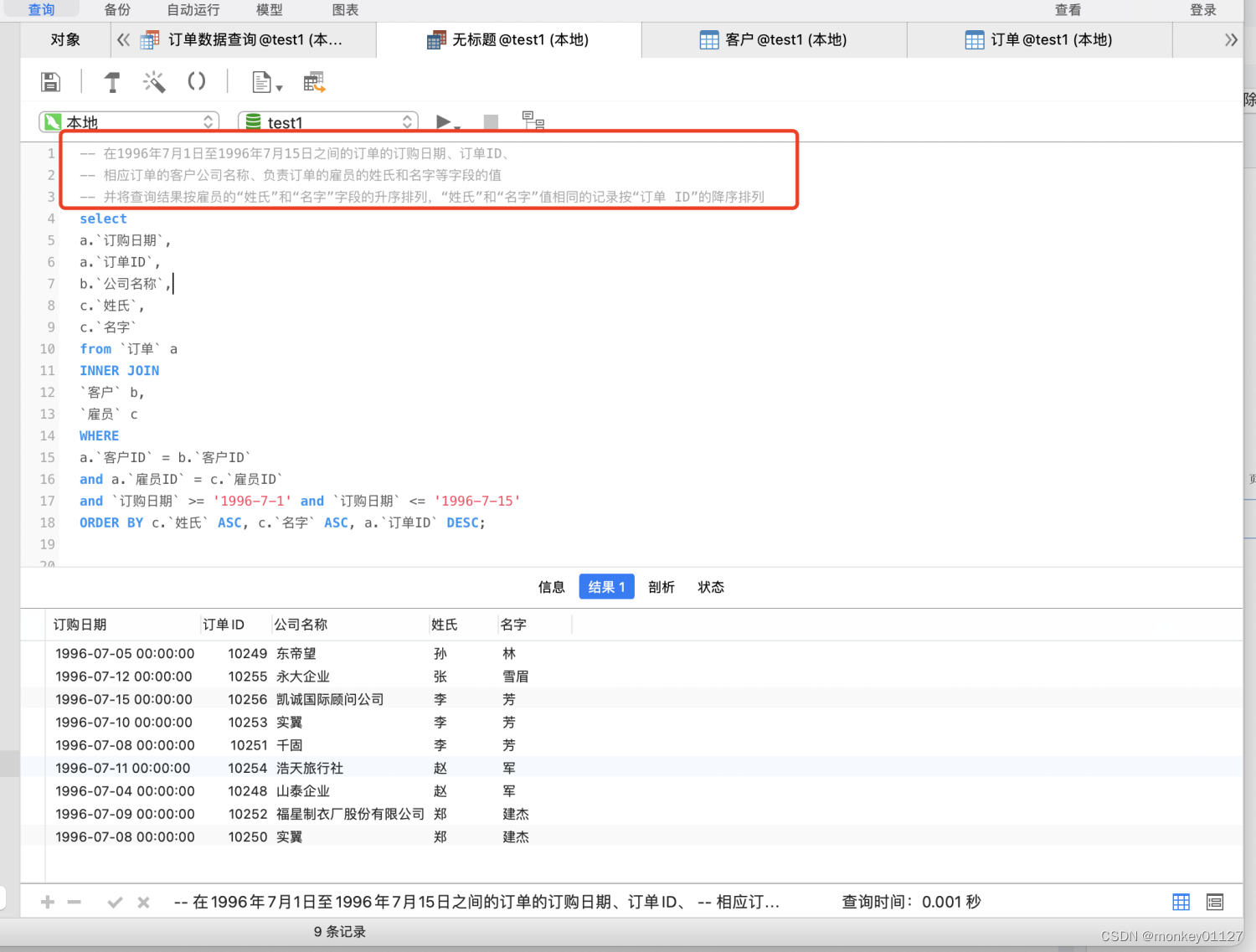Click the export result table icon

(x=314, y=81)
